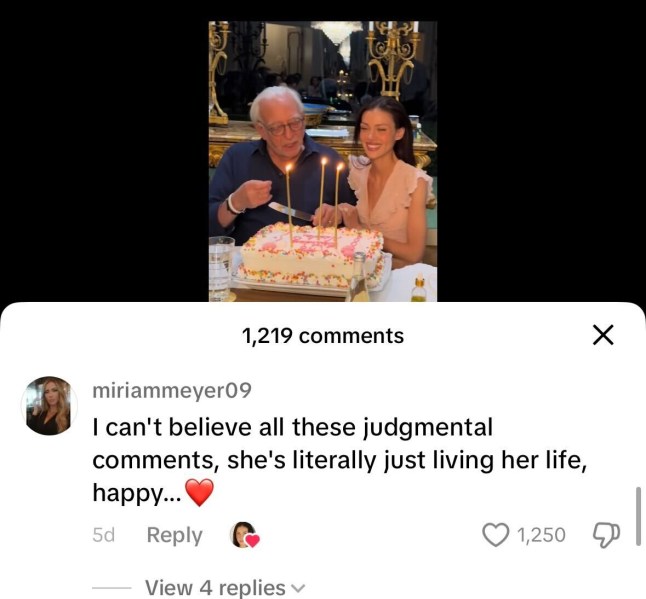Dislike the comment using thumbs-down icon
Viewport: 646px width, 599px height.
pyautogui.click(x=606, y=535)
